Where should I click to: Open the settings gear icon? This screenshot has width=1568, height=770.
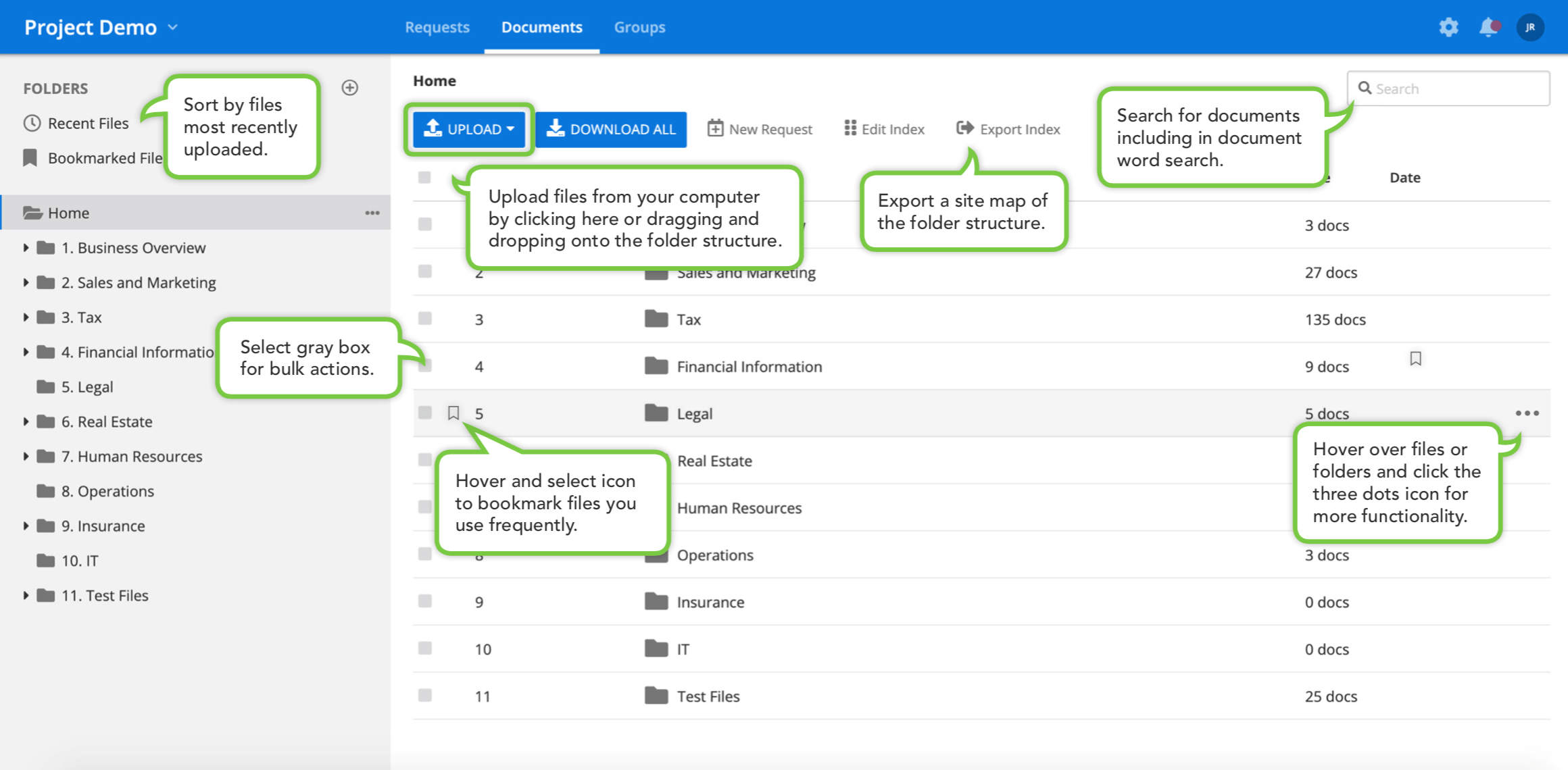[1448, 27]
